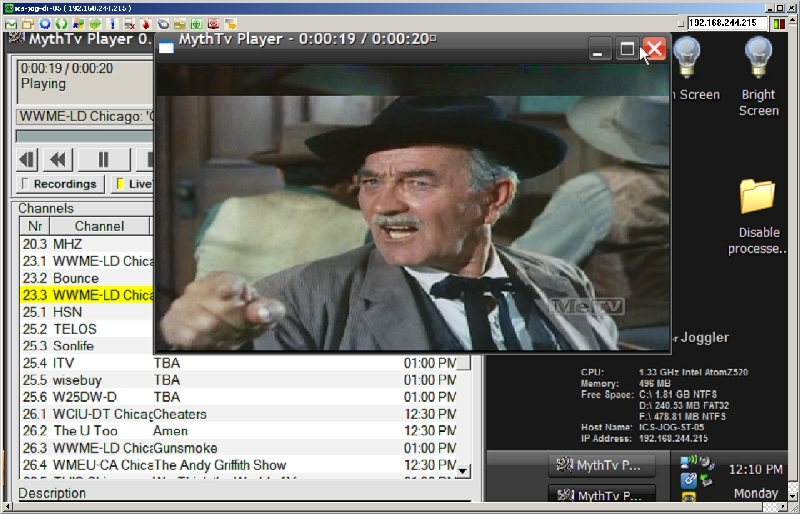Image resolution: width=800 pixels, height=514 pixels.
Task: Select channel 25.2 TELOS
Action: pos(87,329)
